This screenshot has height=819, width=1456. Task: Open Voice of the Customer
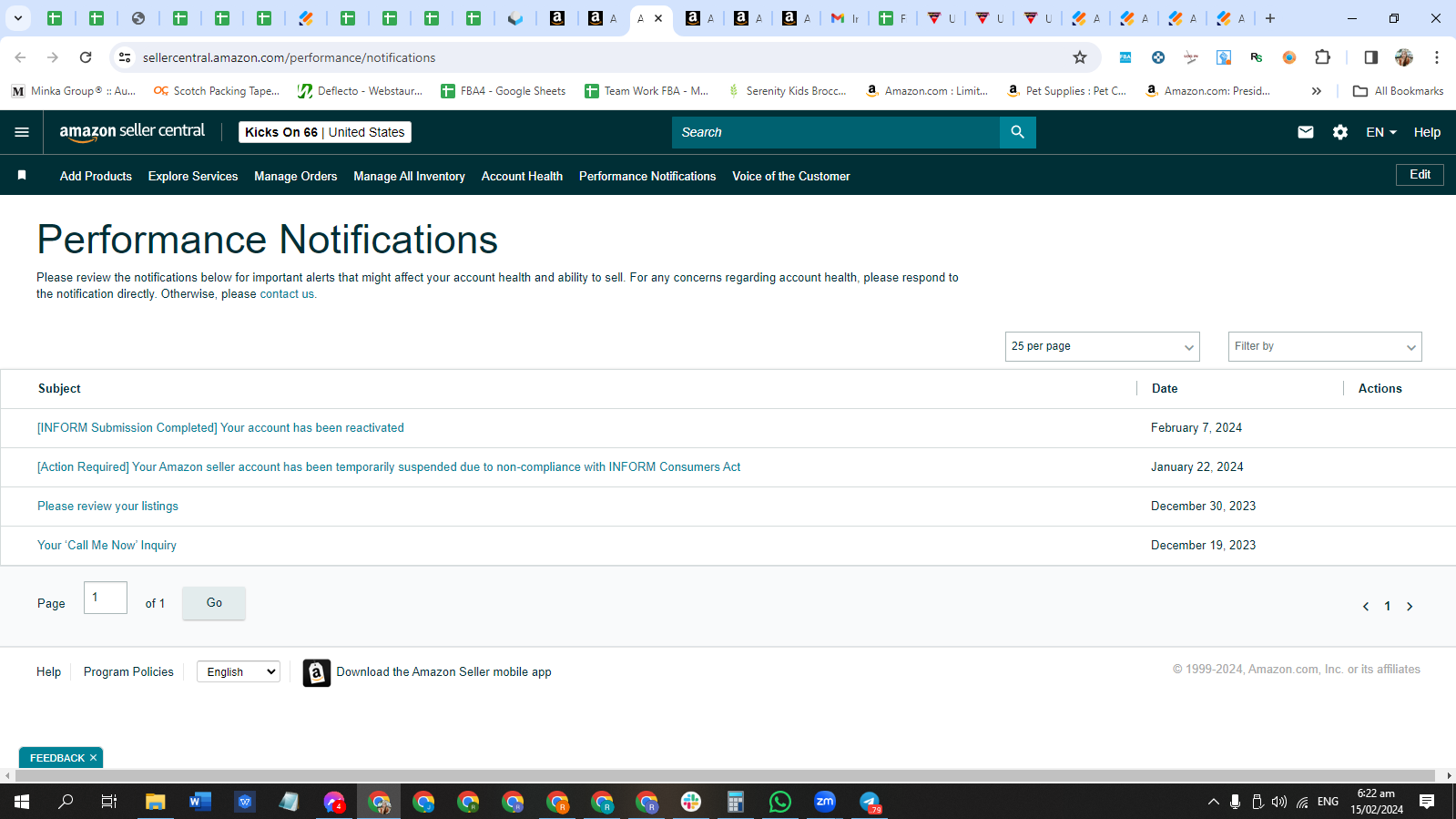(x=790, y=176)
